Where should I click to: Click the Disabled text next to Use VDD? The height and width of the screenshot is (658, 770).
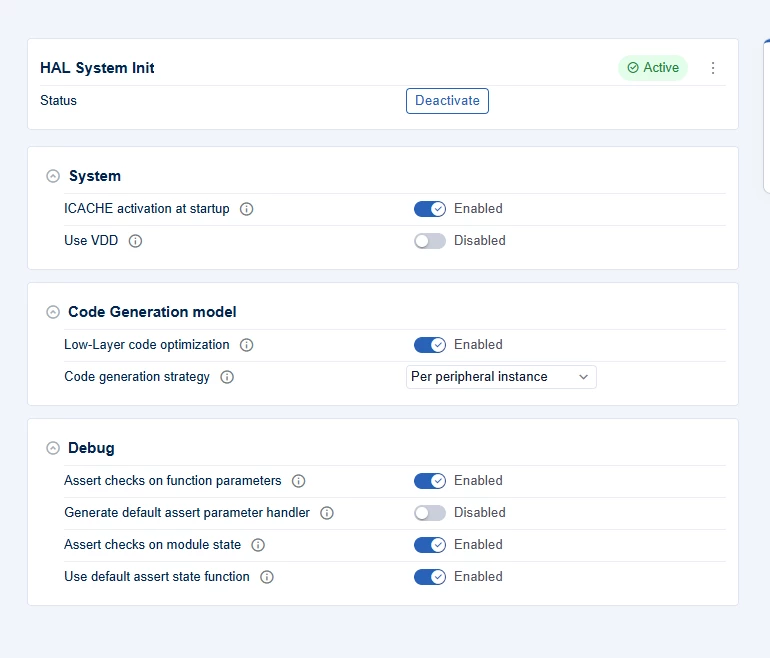click(x=480, y=241)
